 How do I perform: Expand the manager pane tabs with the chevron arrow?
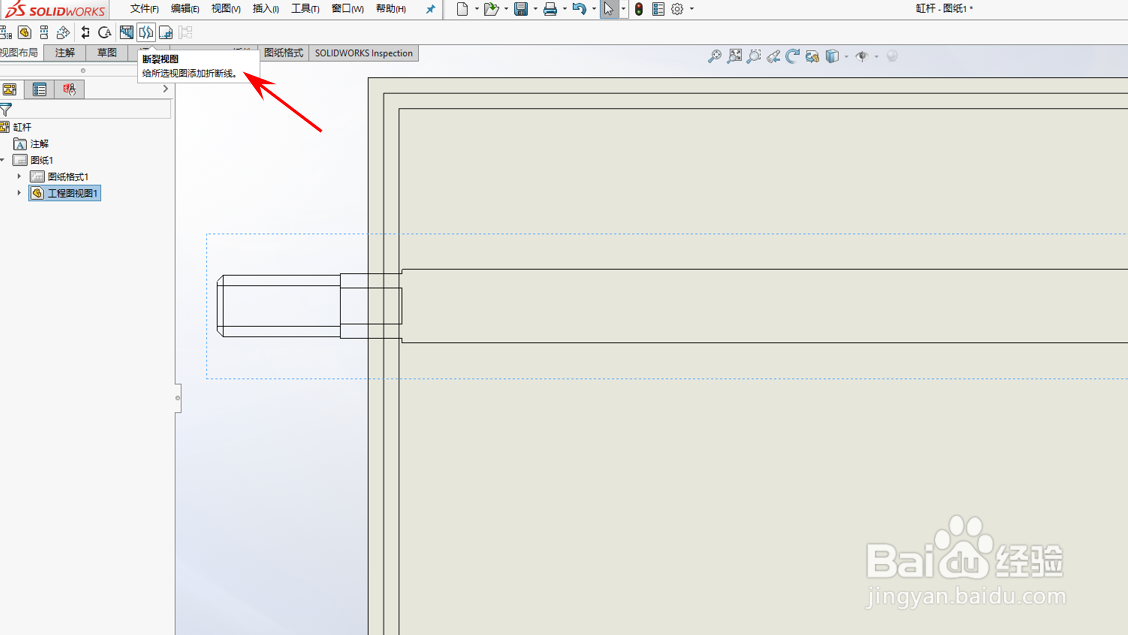pos(165,89)
